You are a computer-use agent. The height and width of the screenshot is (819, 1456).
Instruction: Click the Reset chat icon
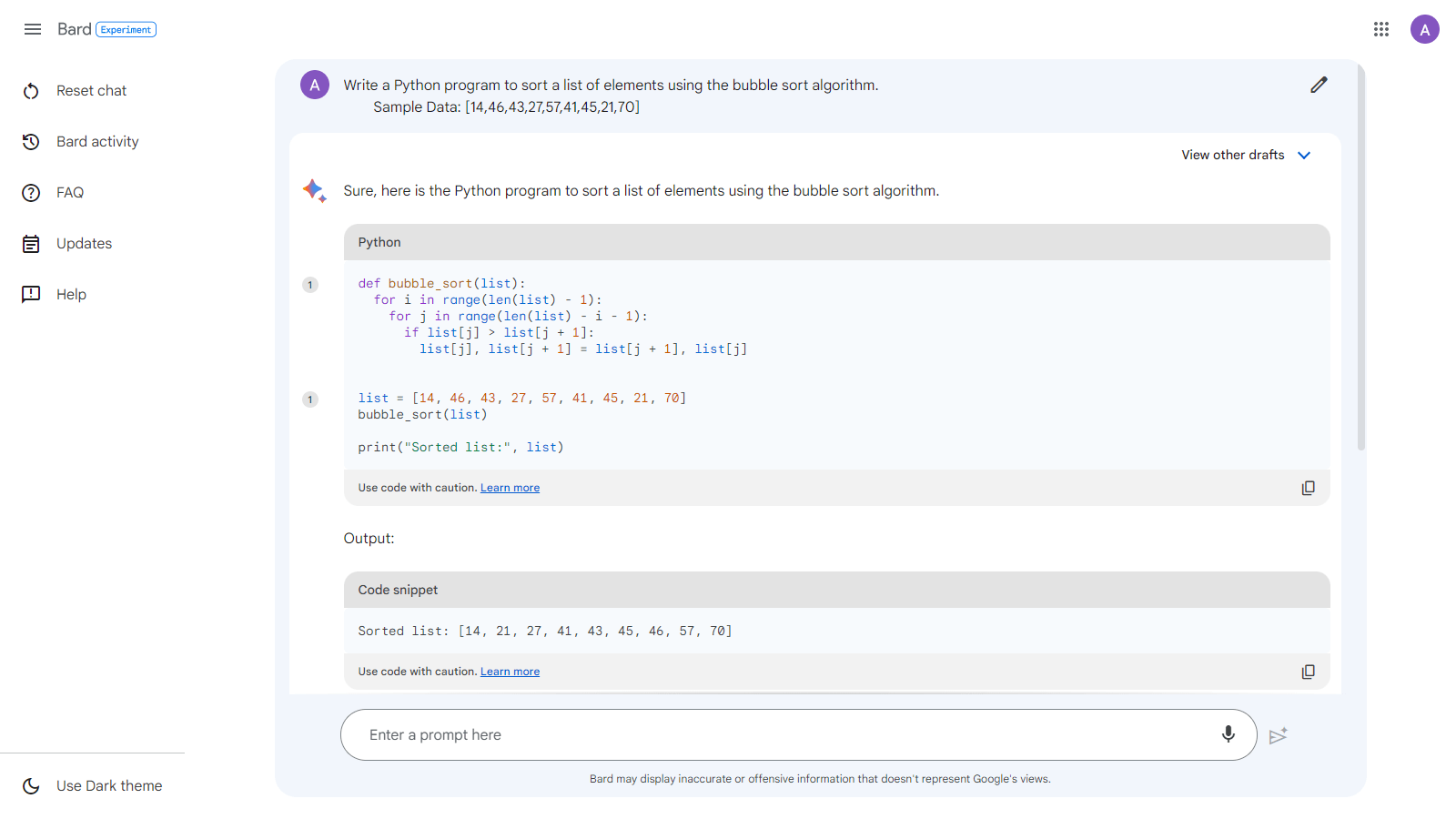click(31, 91)
